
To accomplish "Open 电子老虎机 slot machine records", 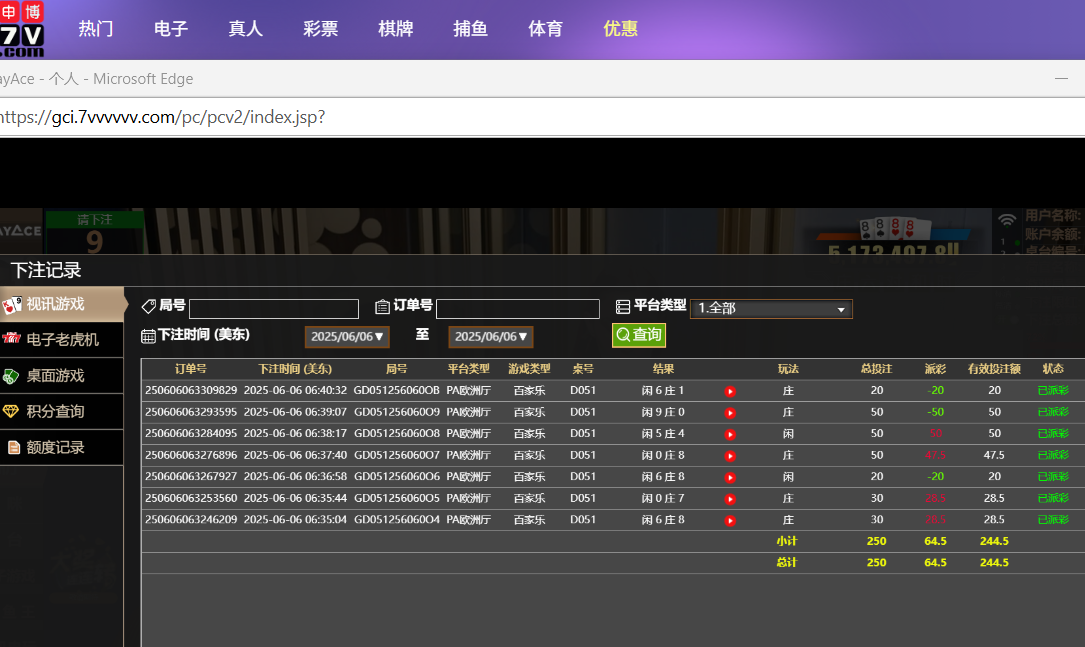I will click(x=62, y=339).
